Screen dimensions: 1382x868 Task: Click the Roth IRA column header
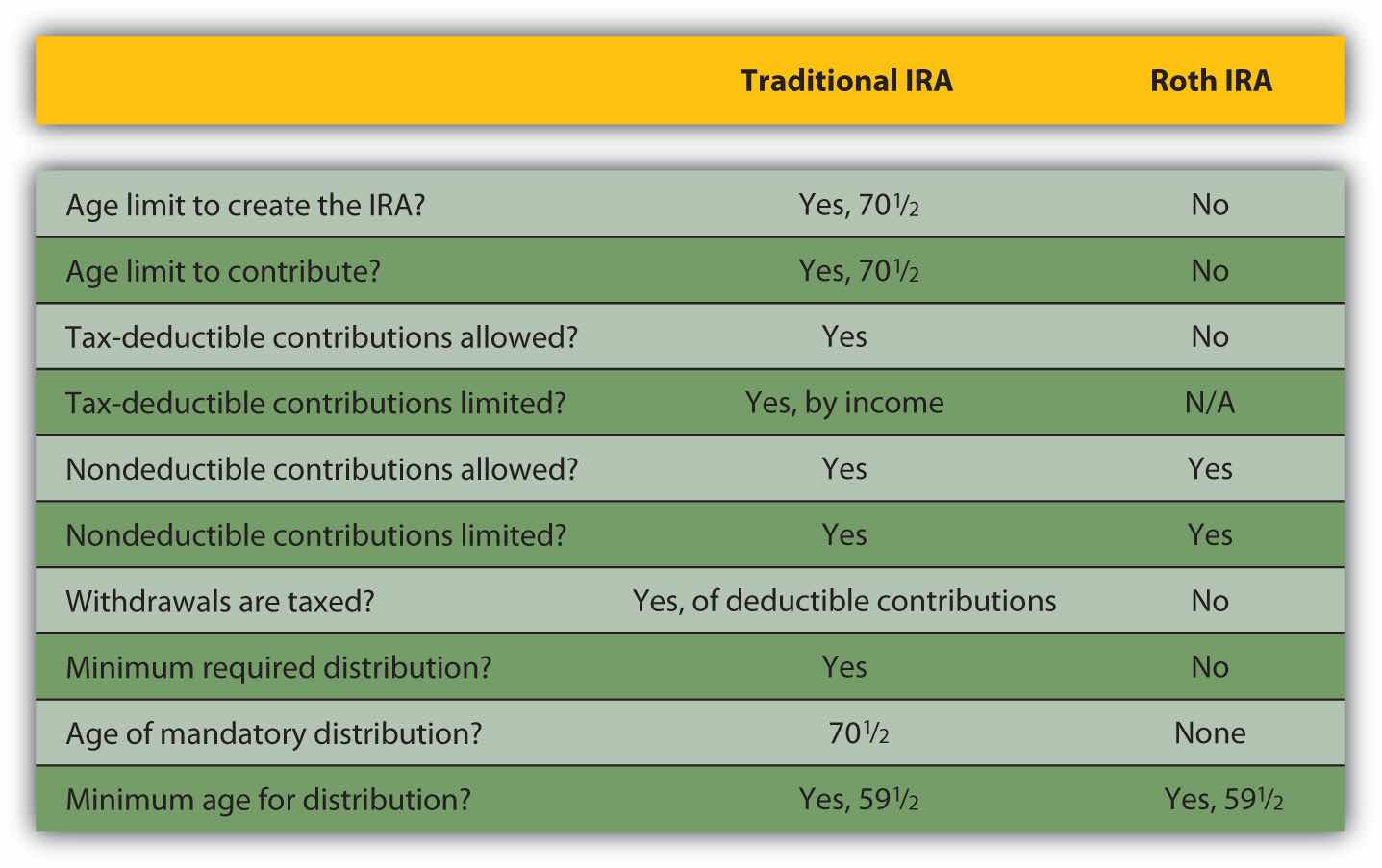tap(1211, 81)
